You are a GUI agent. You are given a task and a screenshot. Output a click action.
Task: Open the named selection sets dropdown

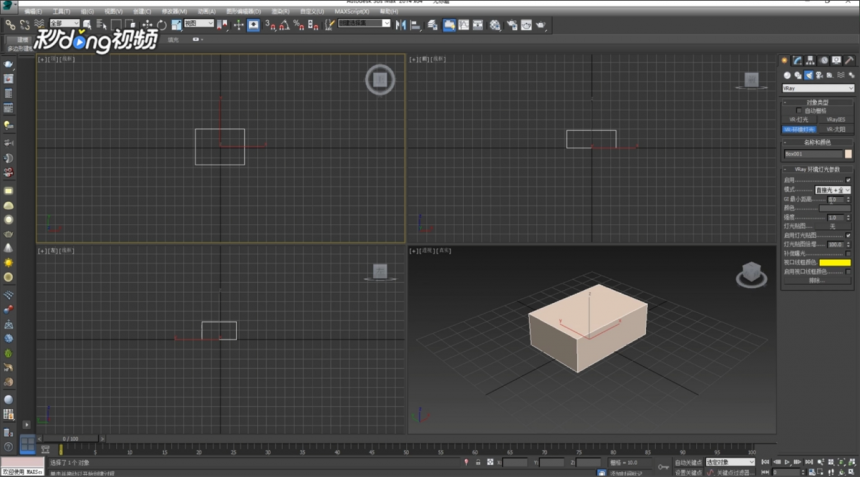coord(364,23)
